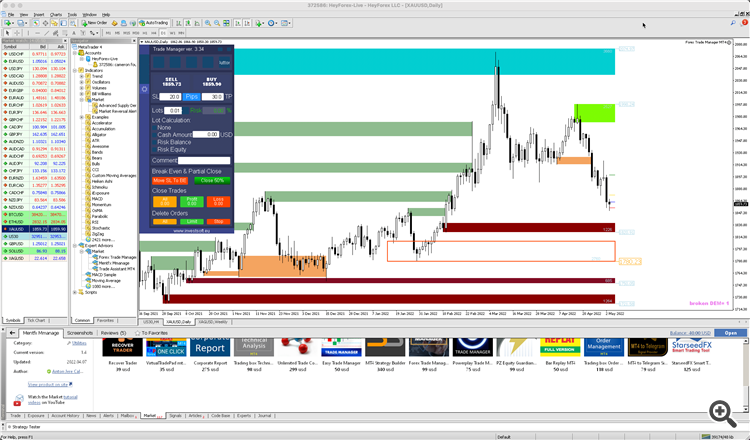Collapse the Expert Advisors node
The width and height of the screenshot is (750, 440).
pyautogui.click(x=75, y=245)
